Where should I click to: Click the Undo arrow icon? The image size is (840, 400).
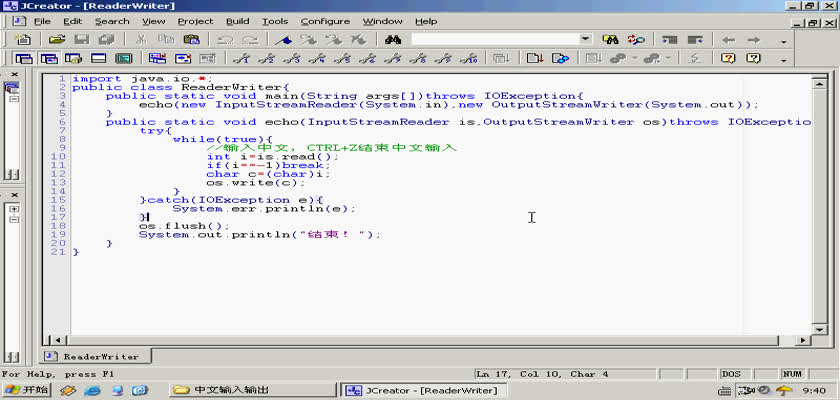point(226,40)
